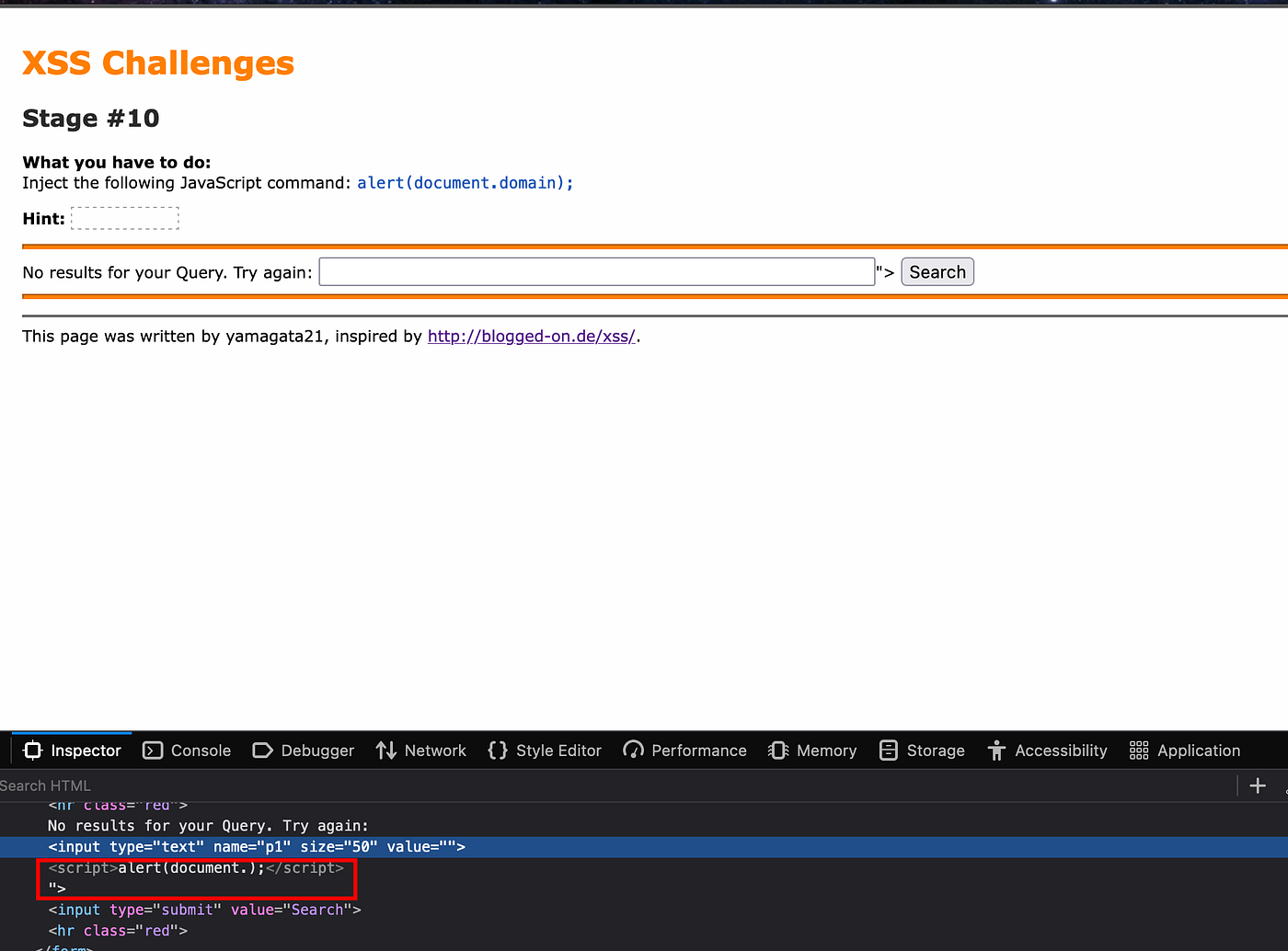Click the Search button
Image resolution: width=1288 pixels, height=951 pixels.
tap(937, 271)
